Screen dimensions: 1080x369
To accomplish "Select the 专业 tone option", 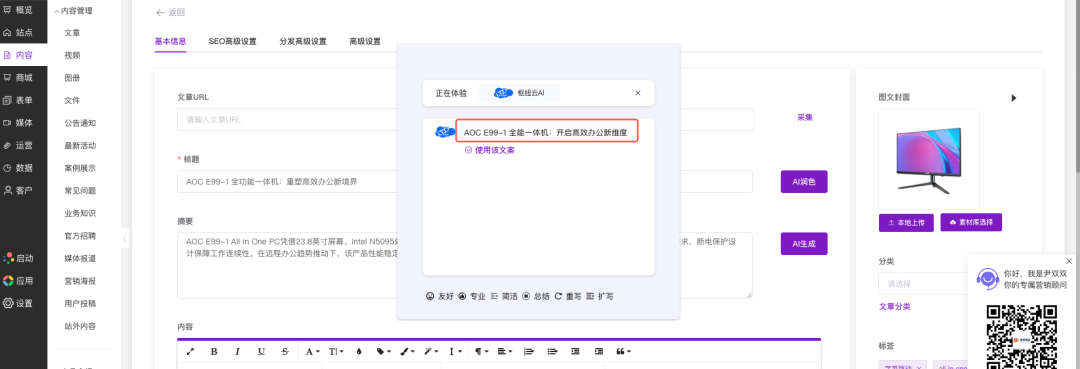I will pos(472,296).
